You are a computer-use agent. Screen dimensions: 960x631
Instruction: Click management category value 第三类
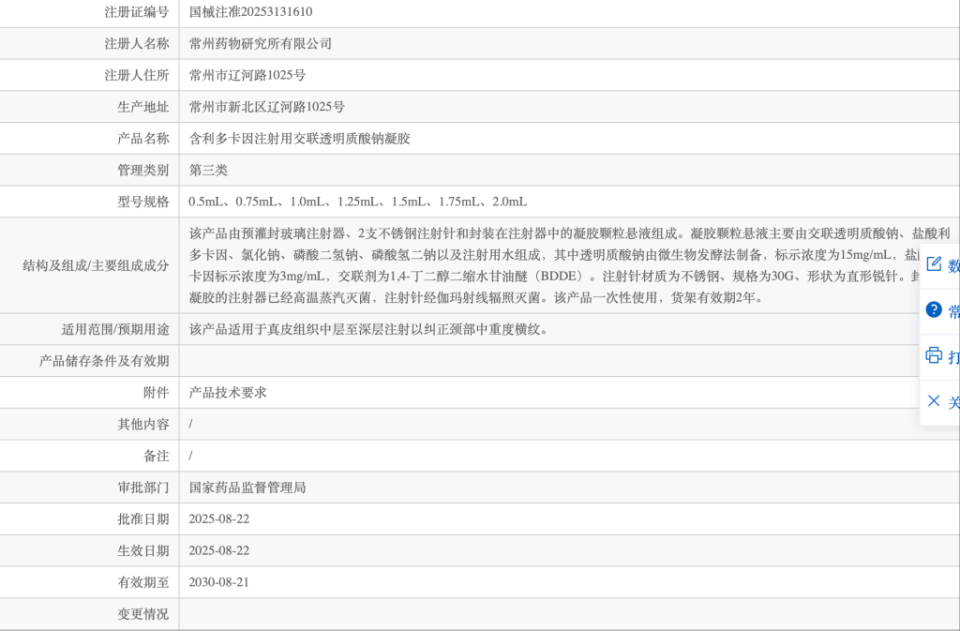pos(208,170)
